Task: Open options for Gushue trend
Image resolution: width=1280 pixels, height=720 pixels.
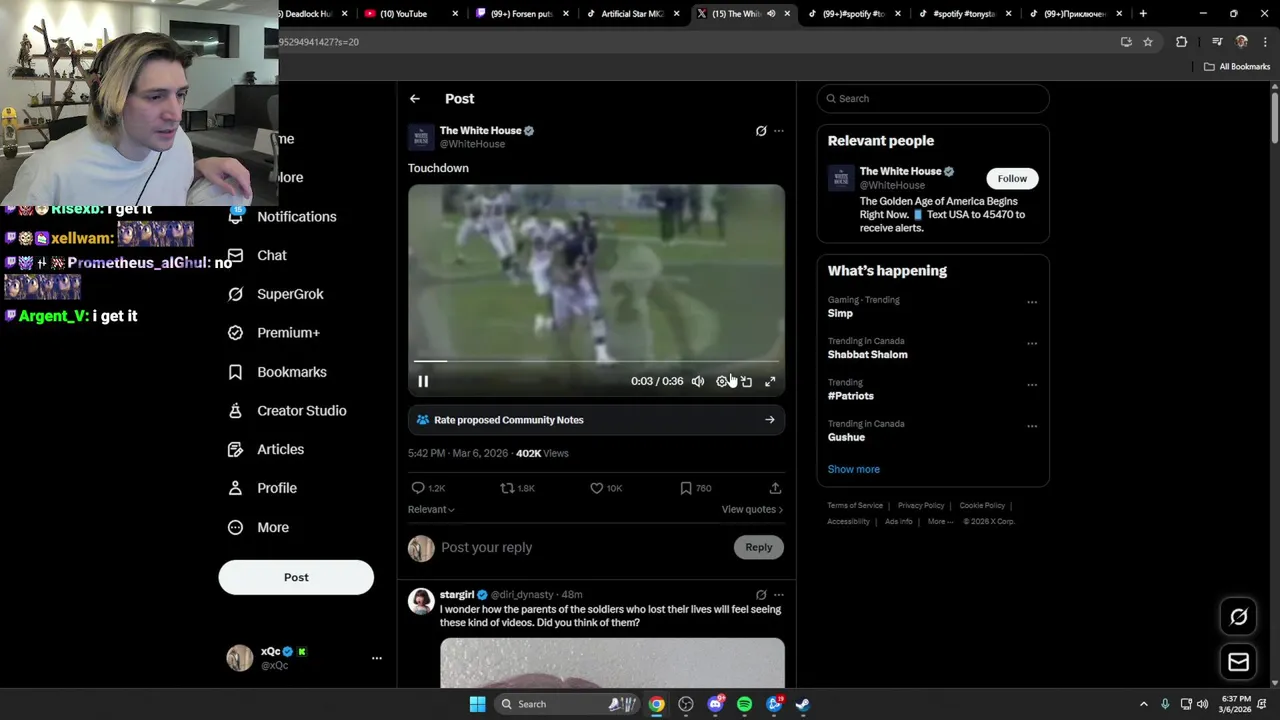Action: pos(1032,426)
